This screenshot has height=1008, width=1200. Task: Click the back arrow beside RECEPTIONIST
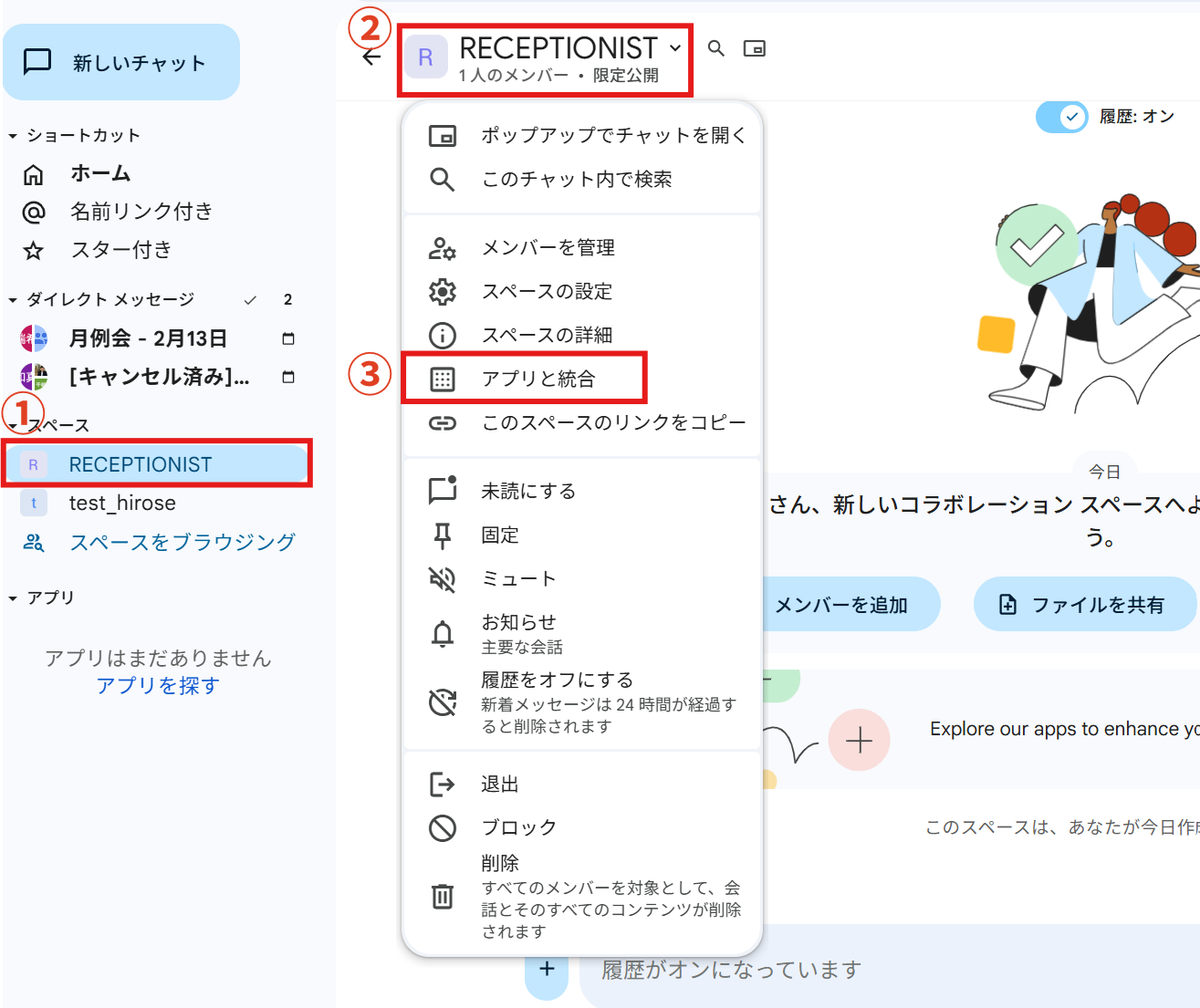click(371, 57)
